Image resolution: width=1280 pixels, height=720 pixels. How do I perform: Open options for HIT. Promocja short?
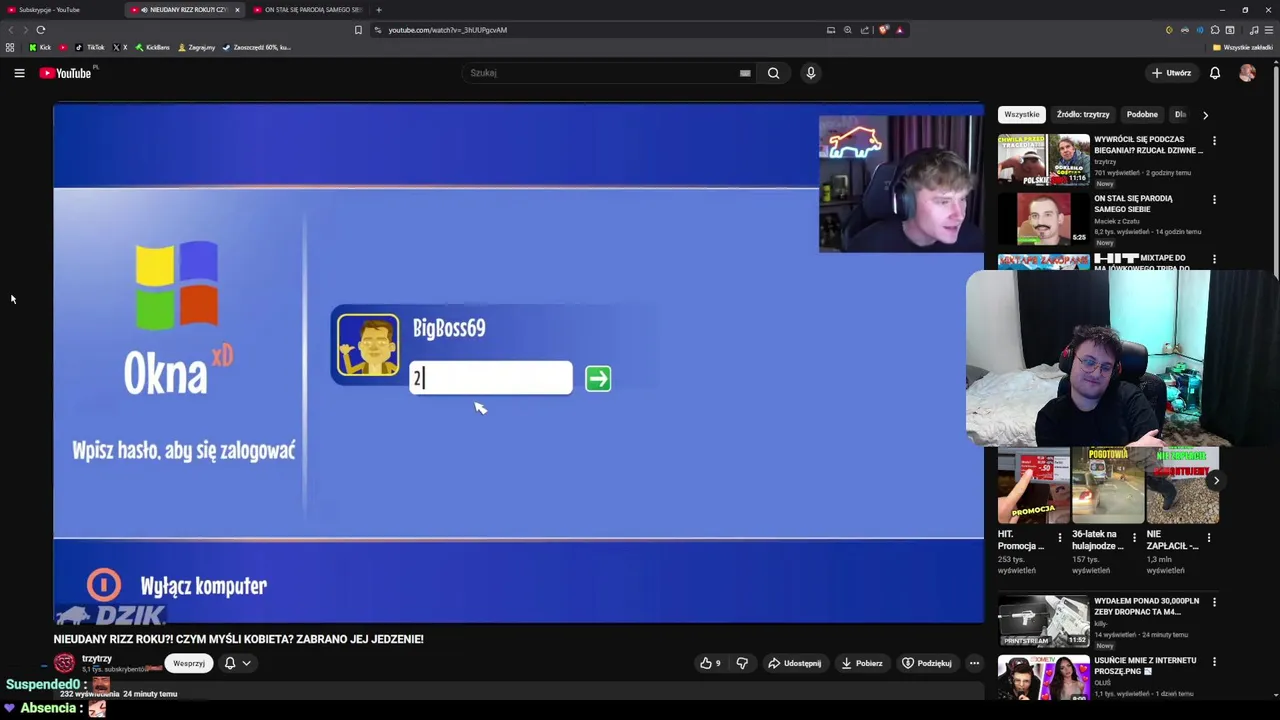(x=1060, y=537)
